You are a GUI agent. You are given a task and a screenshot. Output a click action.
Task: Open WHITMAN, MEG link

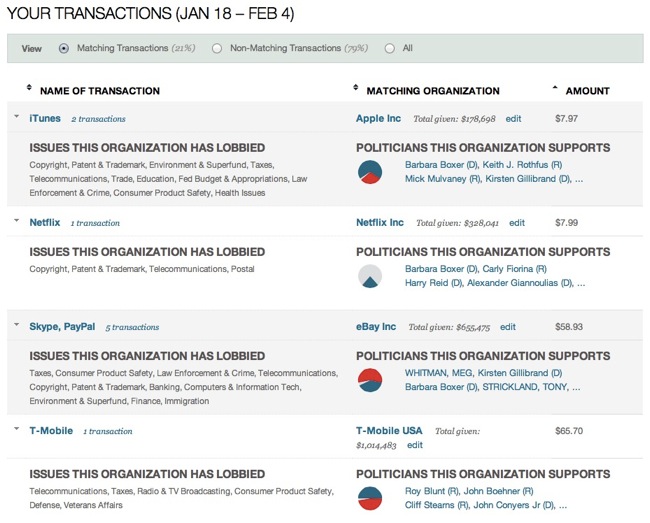click(439, 373)
